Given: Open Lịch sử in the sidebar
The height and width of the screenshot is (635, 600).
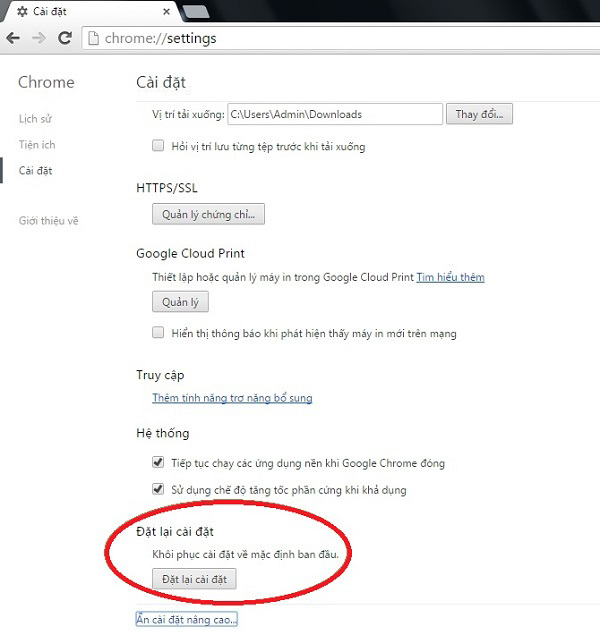Looking at the screenshot, I should pos(36,119).
